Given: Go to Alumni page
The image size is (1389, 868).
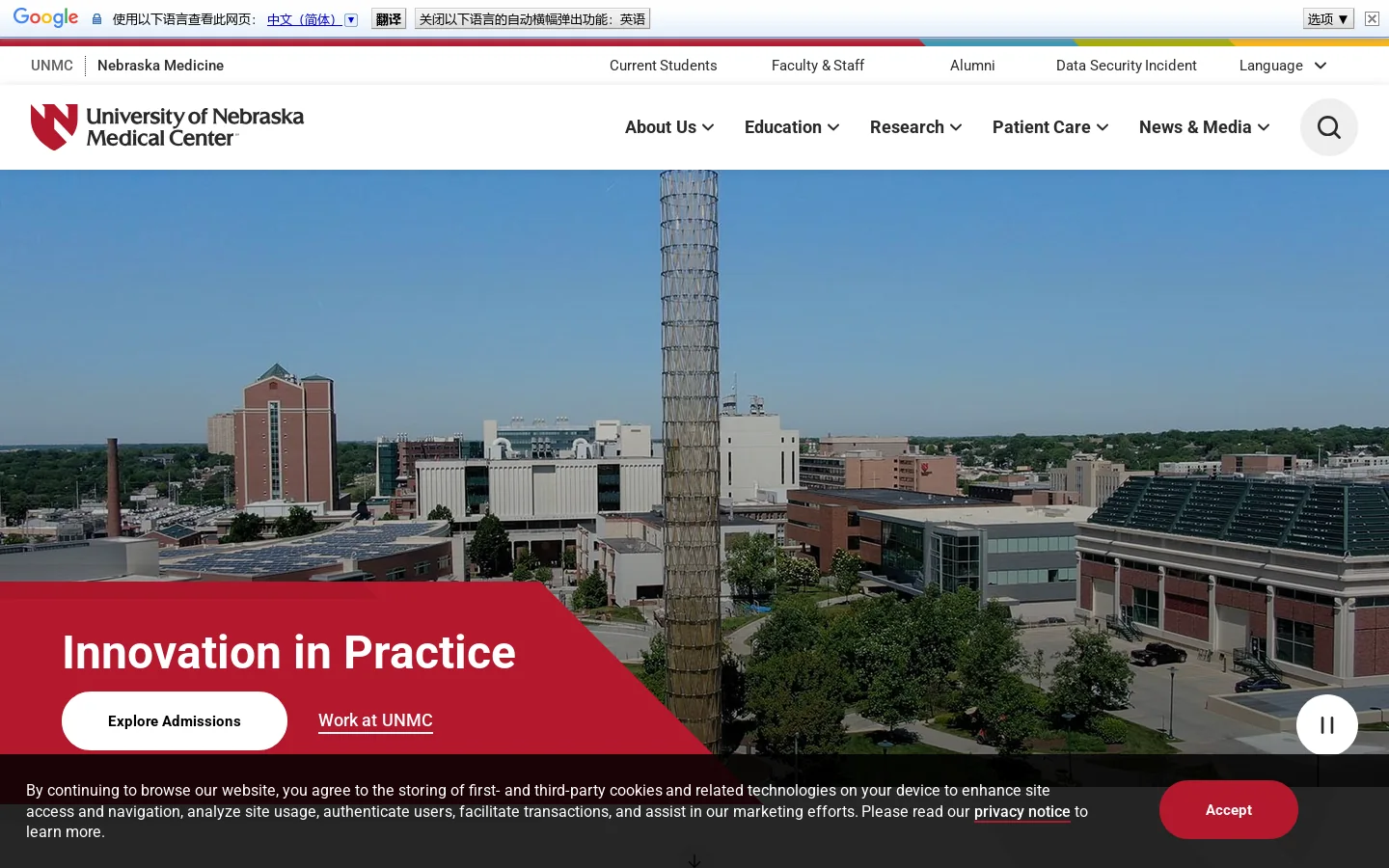Looking at the screenshot, I should pos(972,66).
